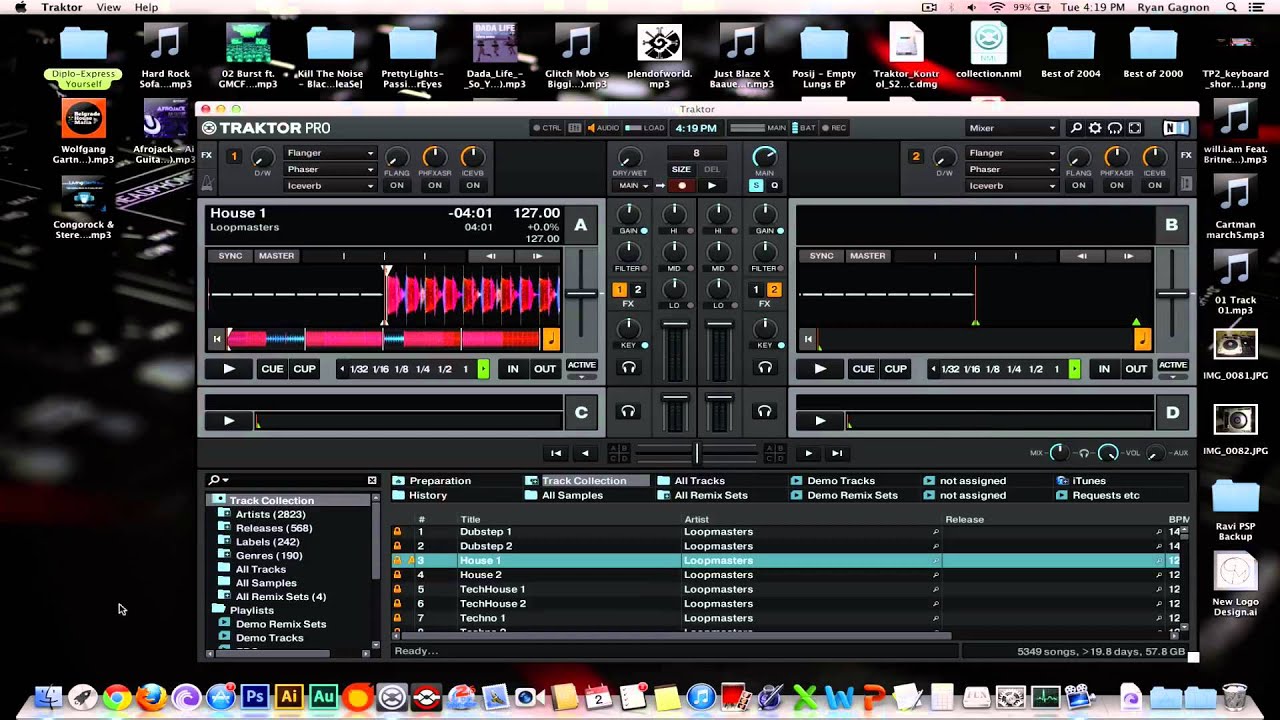
Task: Open FX unit 2 Iceverb effect dropdown
Action: coord(1012,185)
